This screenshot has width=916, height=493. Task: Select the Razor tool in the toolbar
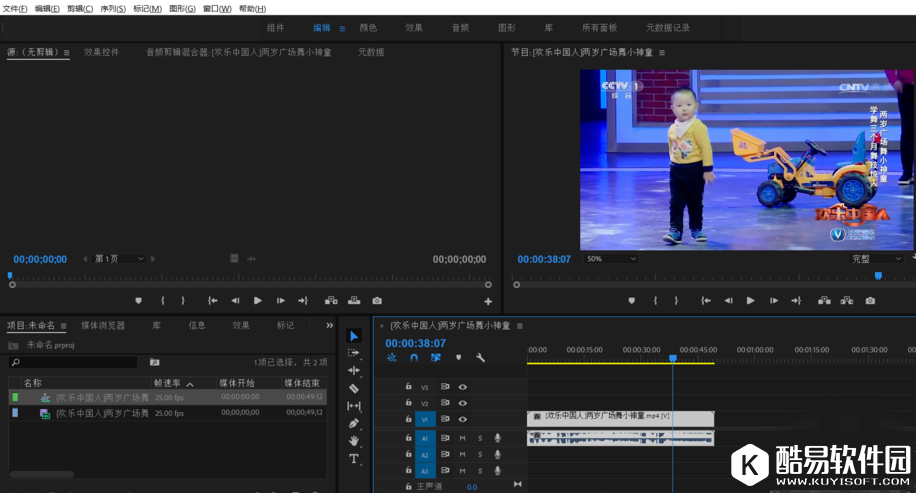[x=354, y=388]
